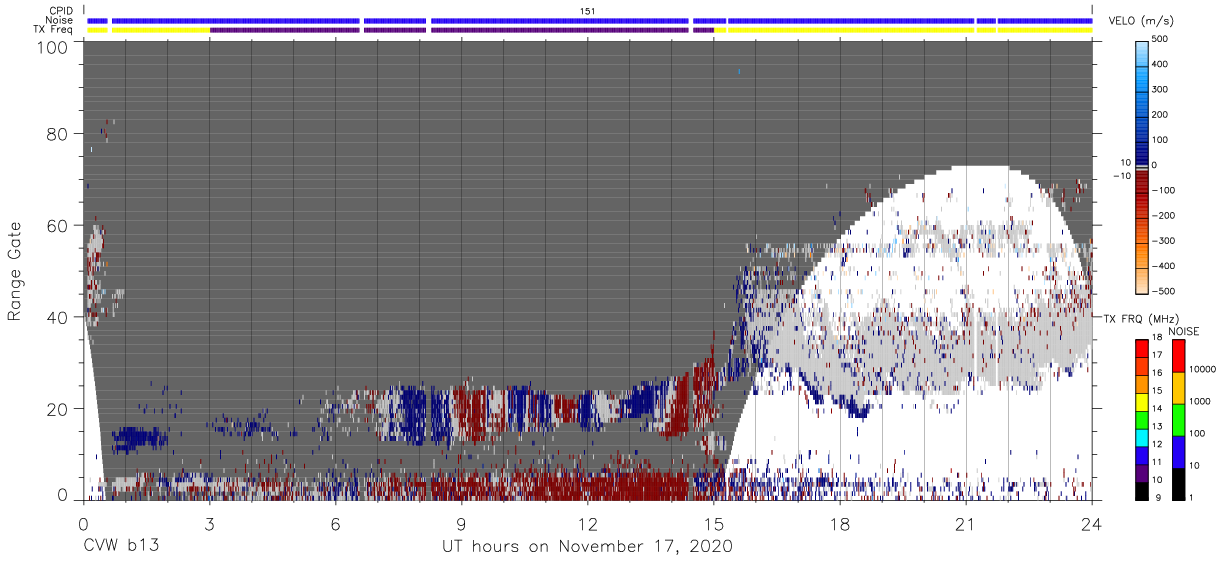Click green 100 swatch in NOISE legend
Viewport: 1228px width, 567px height.
click(1177, 420)
